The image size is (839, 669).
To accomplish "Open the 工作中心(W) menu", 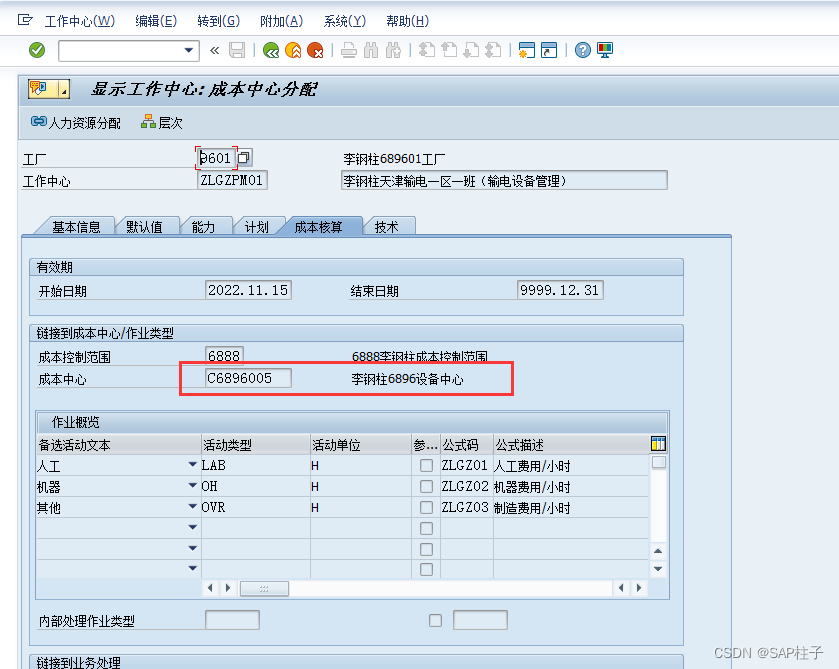I will pos(80,21).
